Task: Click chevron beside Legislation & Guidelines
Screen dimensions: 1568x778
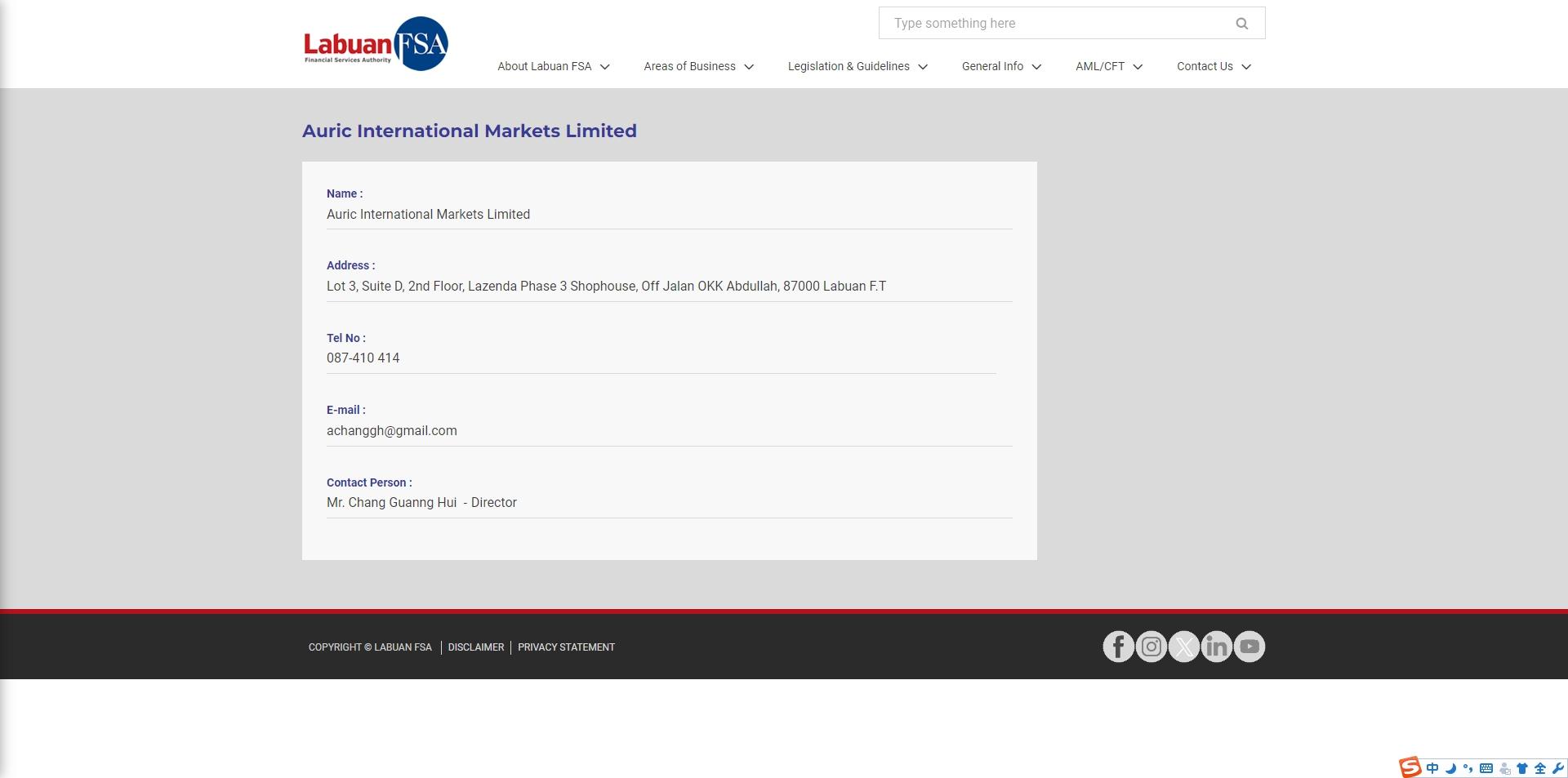Action: (923, 67)
